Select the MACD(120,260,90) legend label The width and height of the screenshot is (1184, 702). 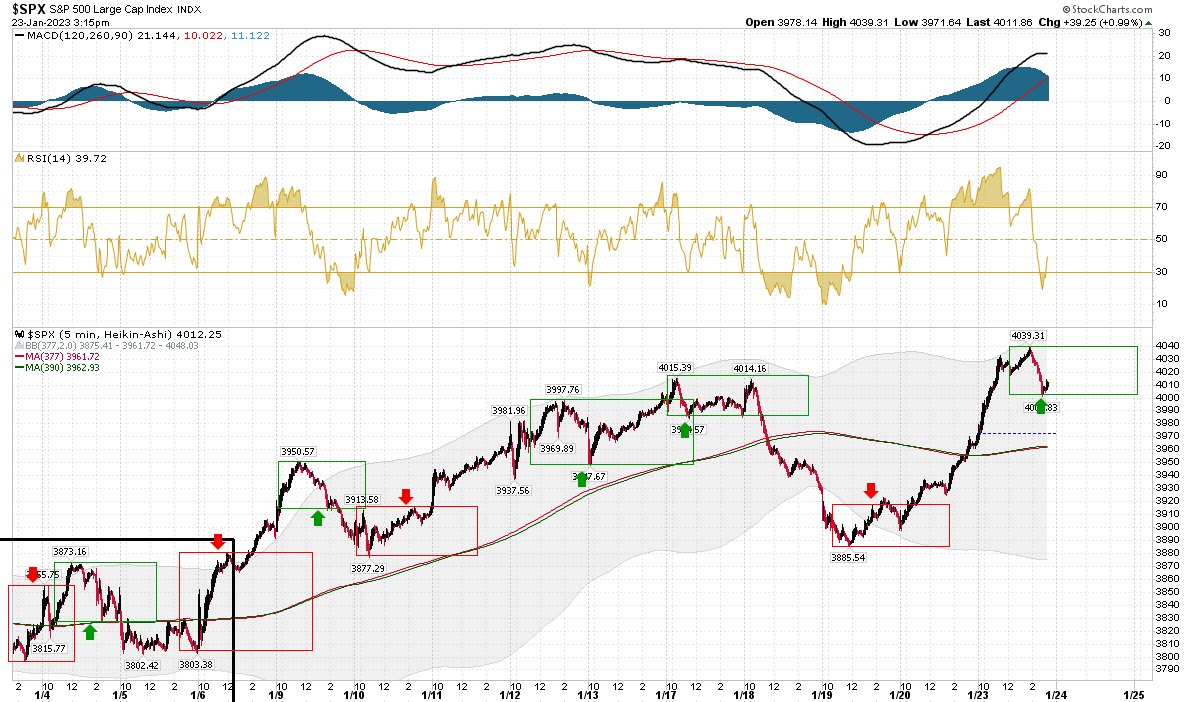[x=80, y=35]
